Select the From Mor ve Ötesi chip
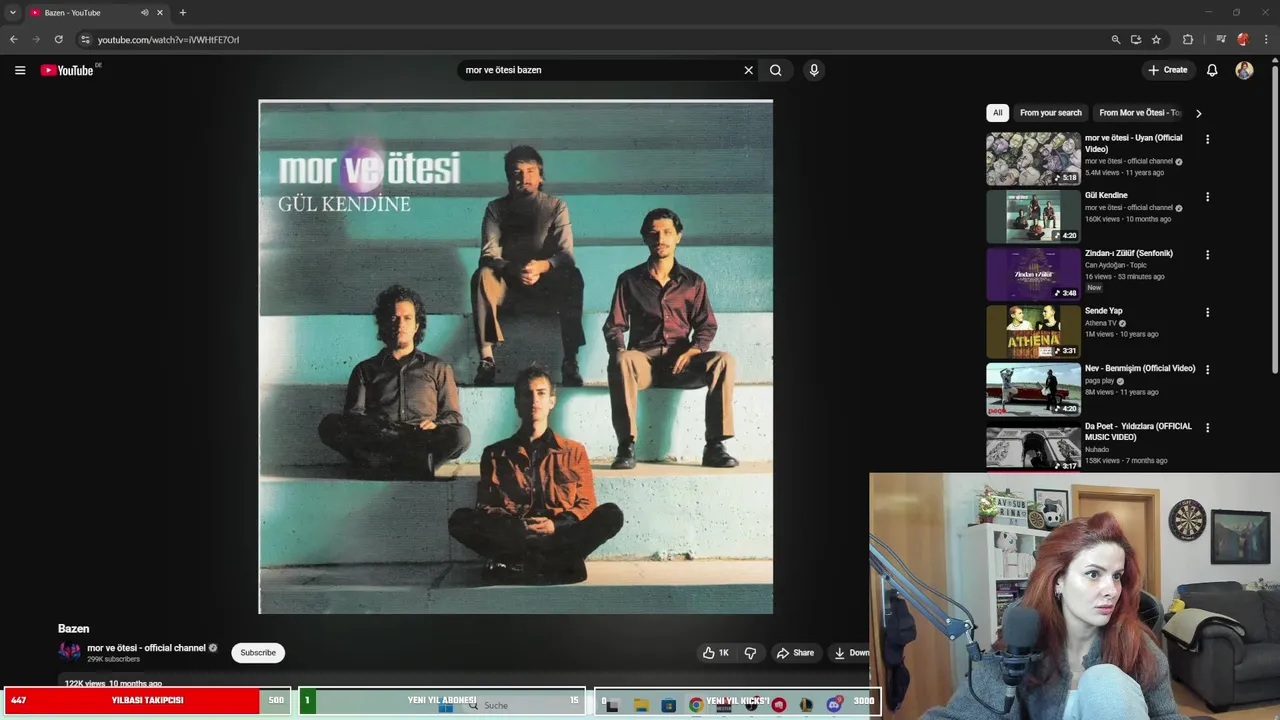This screenshot has height=720, width=1280. point(1139,113)
